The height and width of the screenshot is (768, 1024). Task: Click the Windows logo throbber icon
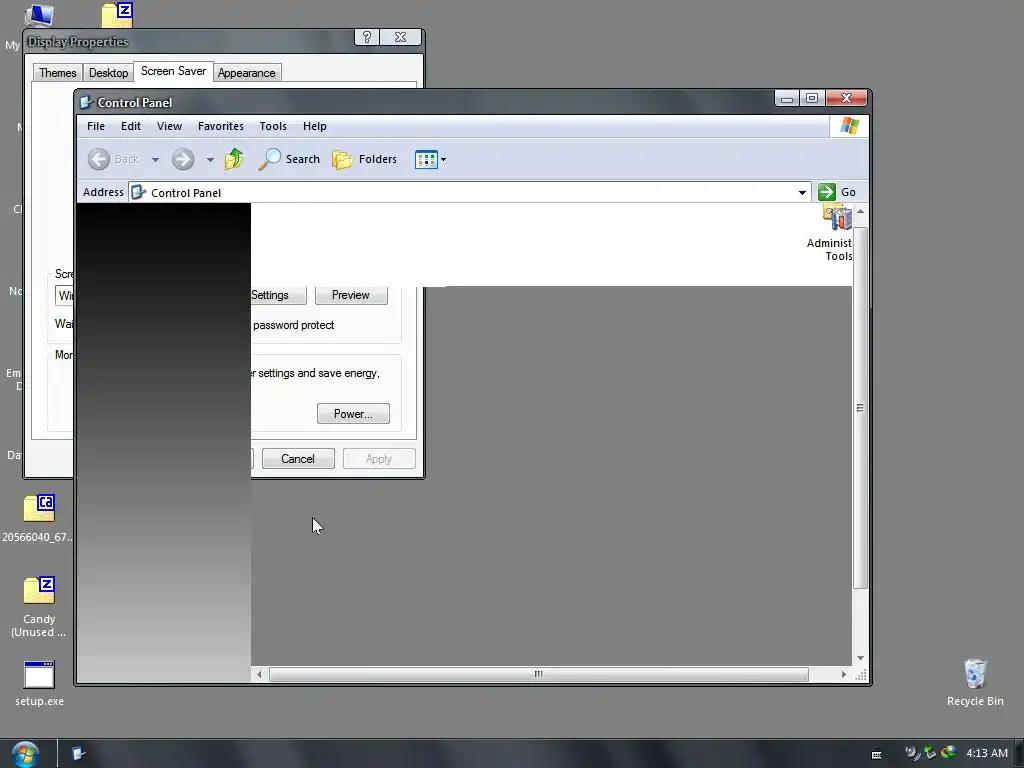pos(850,126)
